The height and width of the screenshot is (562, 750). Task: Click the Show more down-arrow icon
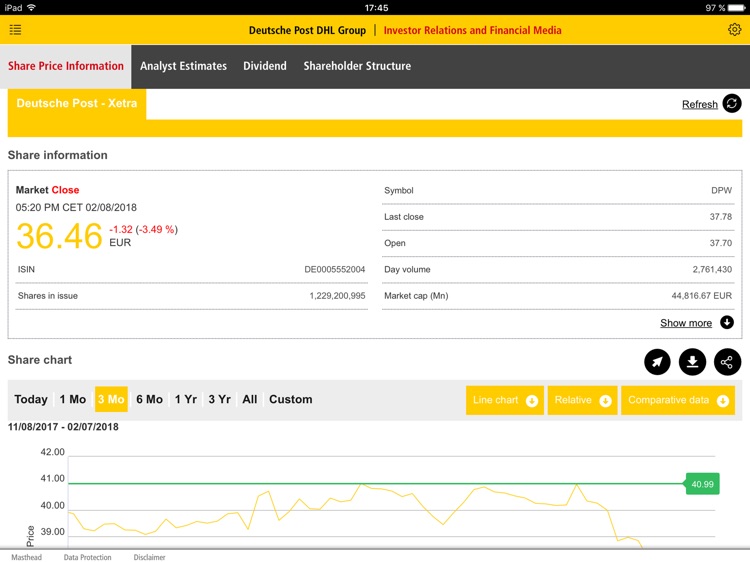pos(727,322)
